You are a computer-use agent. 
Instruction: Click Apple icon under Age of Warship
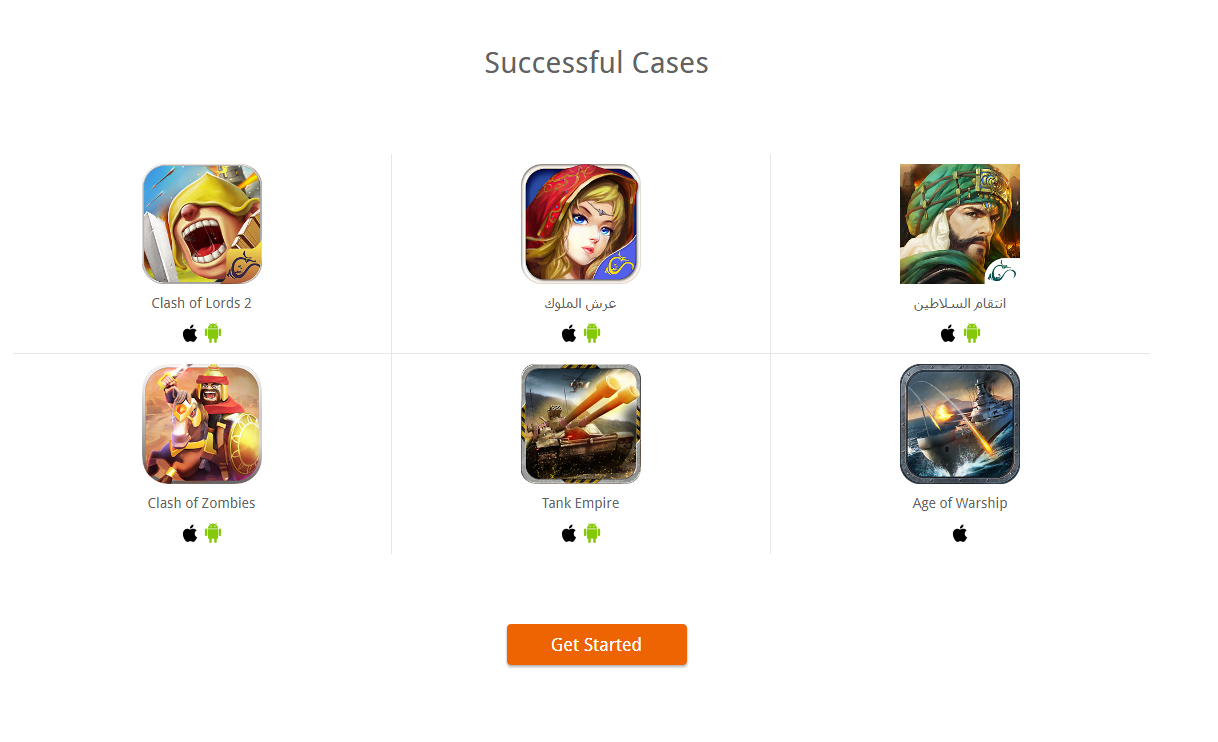(960, 533)
